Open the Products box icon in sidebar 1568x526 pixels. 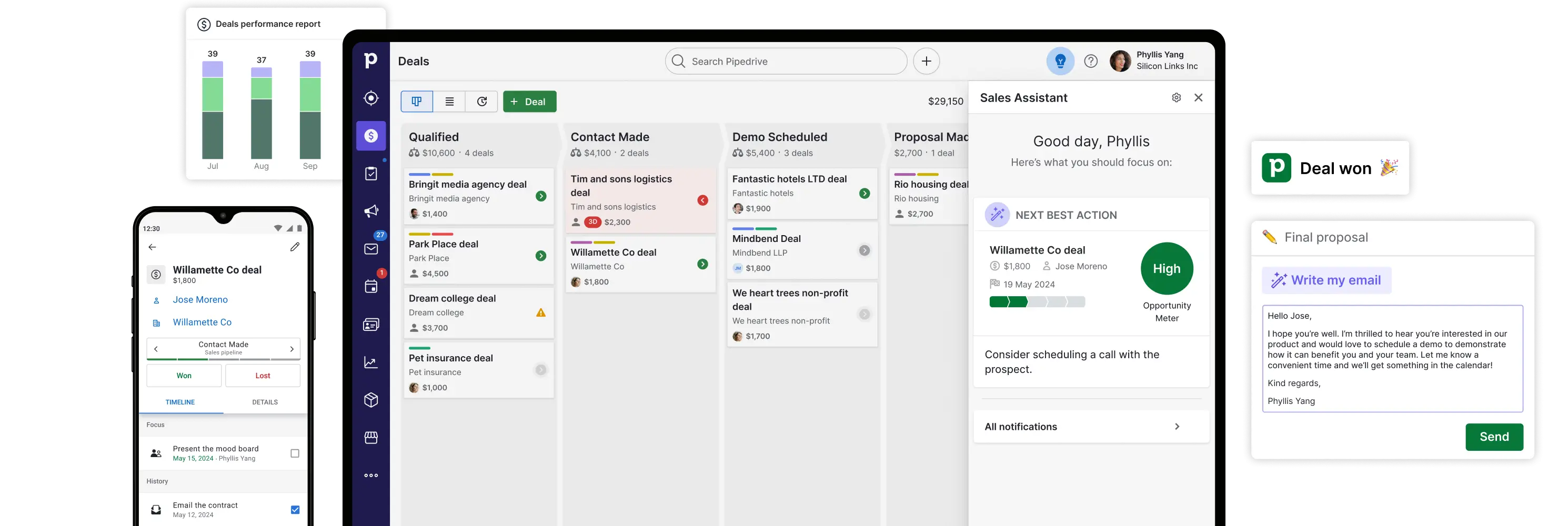point(371,400)
